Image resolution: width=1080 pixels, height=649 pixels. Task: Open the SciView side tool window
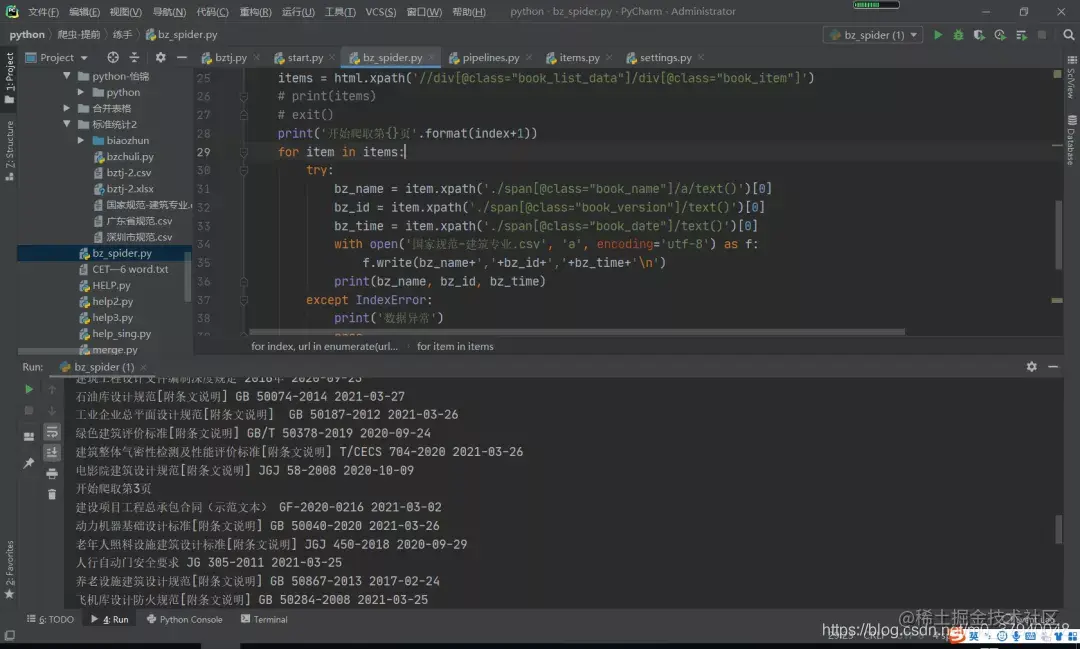[x=1072, y=76]
